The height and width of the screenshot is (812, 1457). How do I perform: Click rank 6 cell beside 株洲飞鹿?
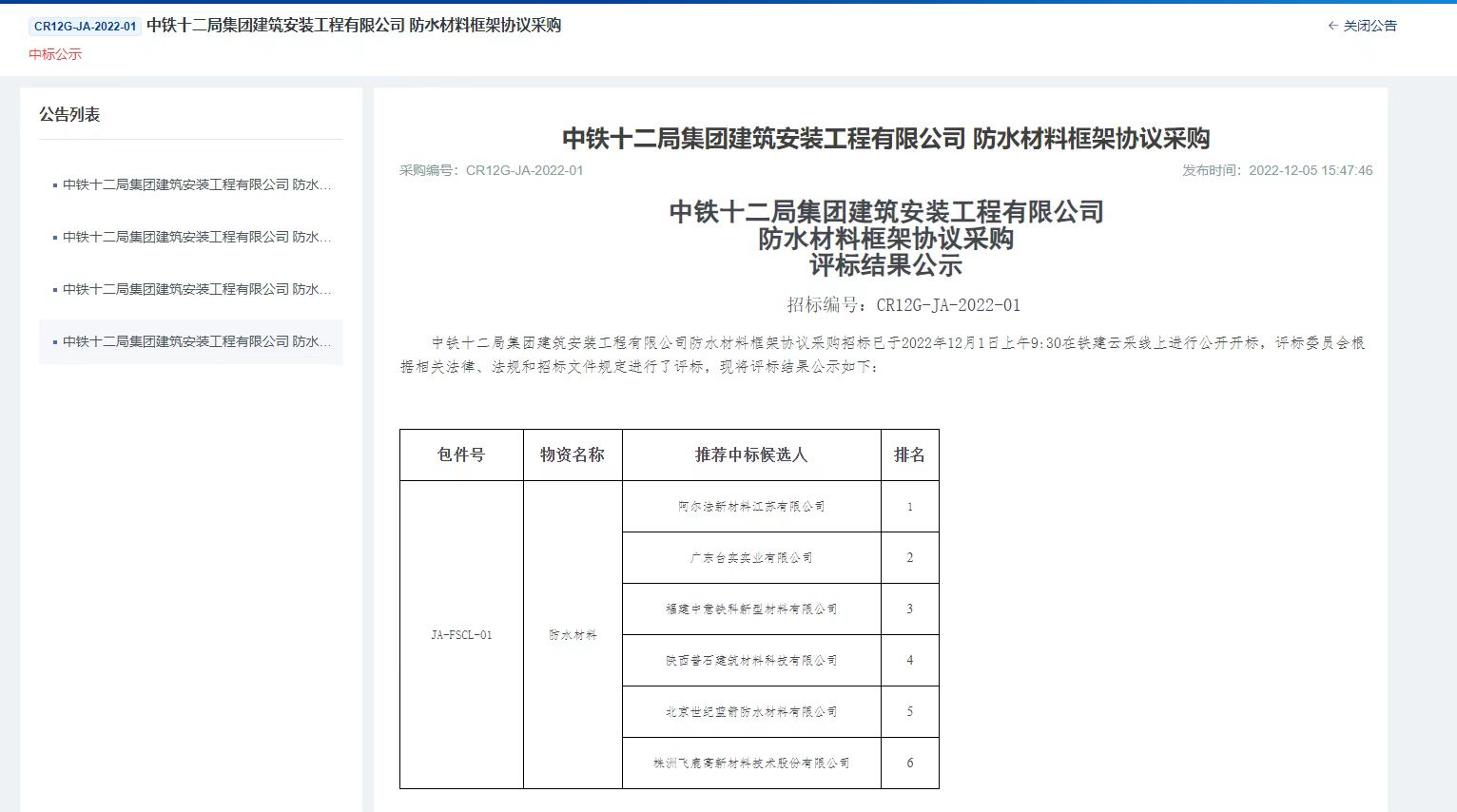[909, 764]
